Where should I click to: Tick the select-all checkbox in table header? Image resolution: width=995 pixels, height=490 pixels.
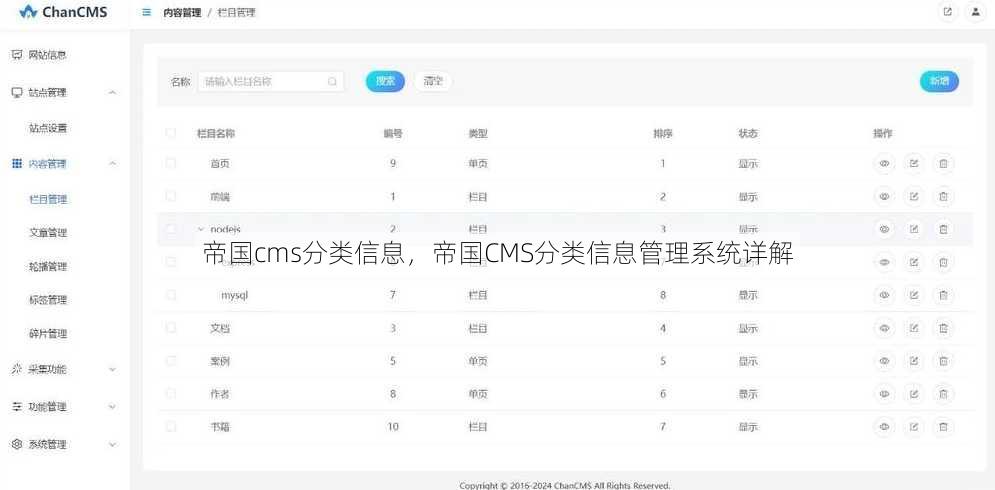click(x=170, y=133)
